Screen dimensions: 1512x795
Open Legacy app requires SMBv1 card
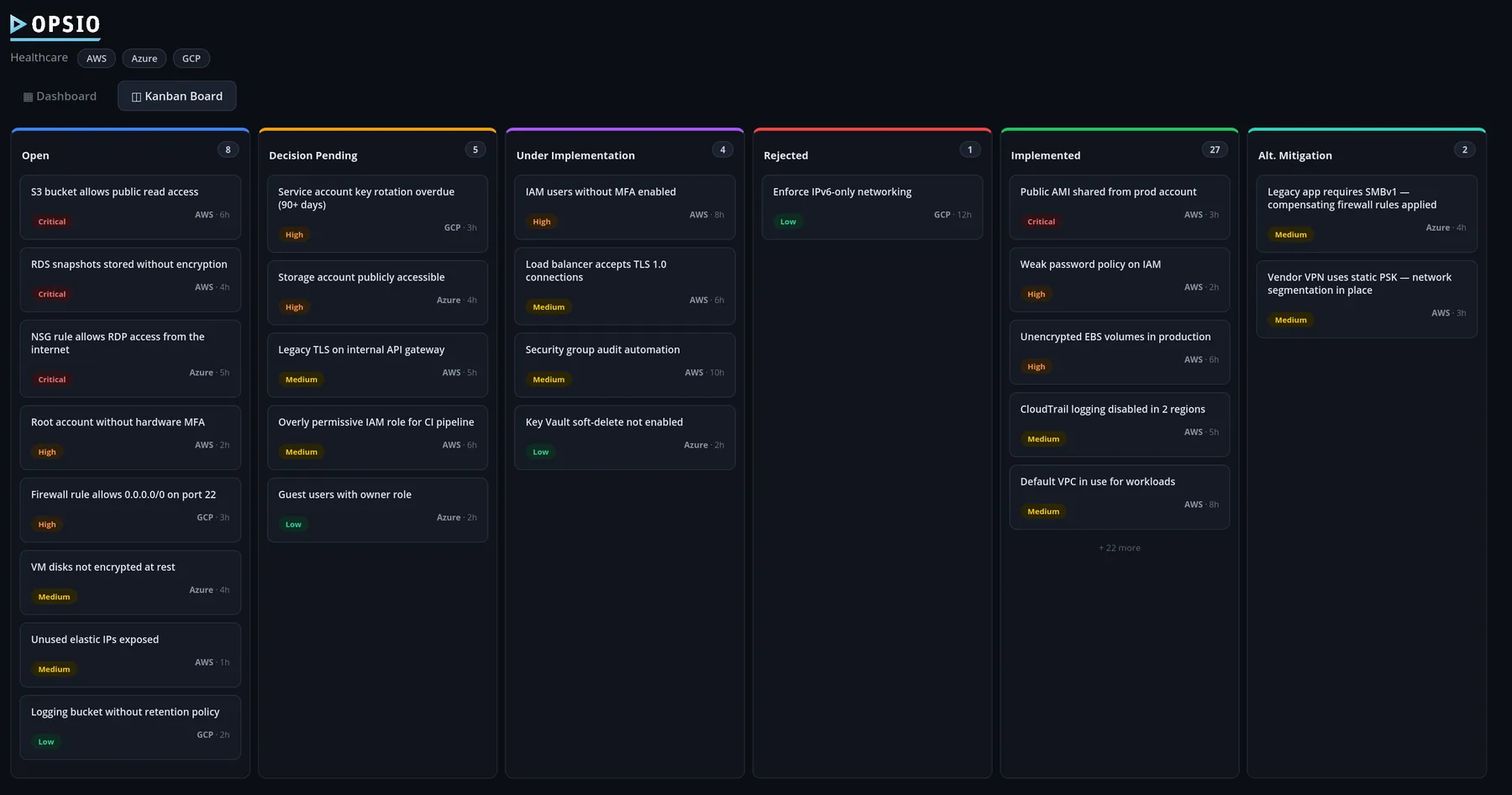point(1367,214)
